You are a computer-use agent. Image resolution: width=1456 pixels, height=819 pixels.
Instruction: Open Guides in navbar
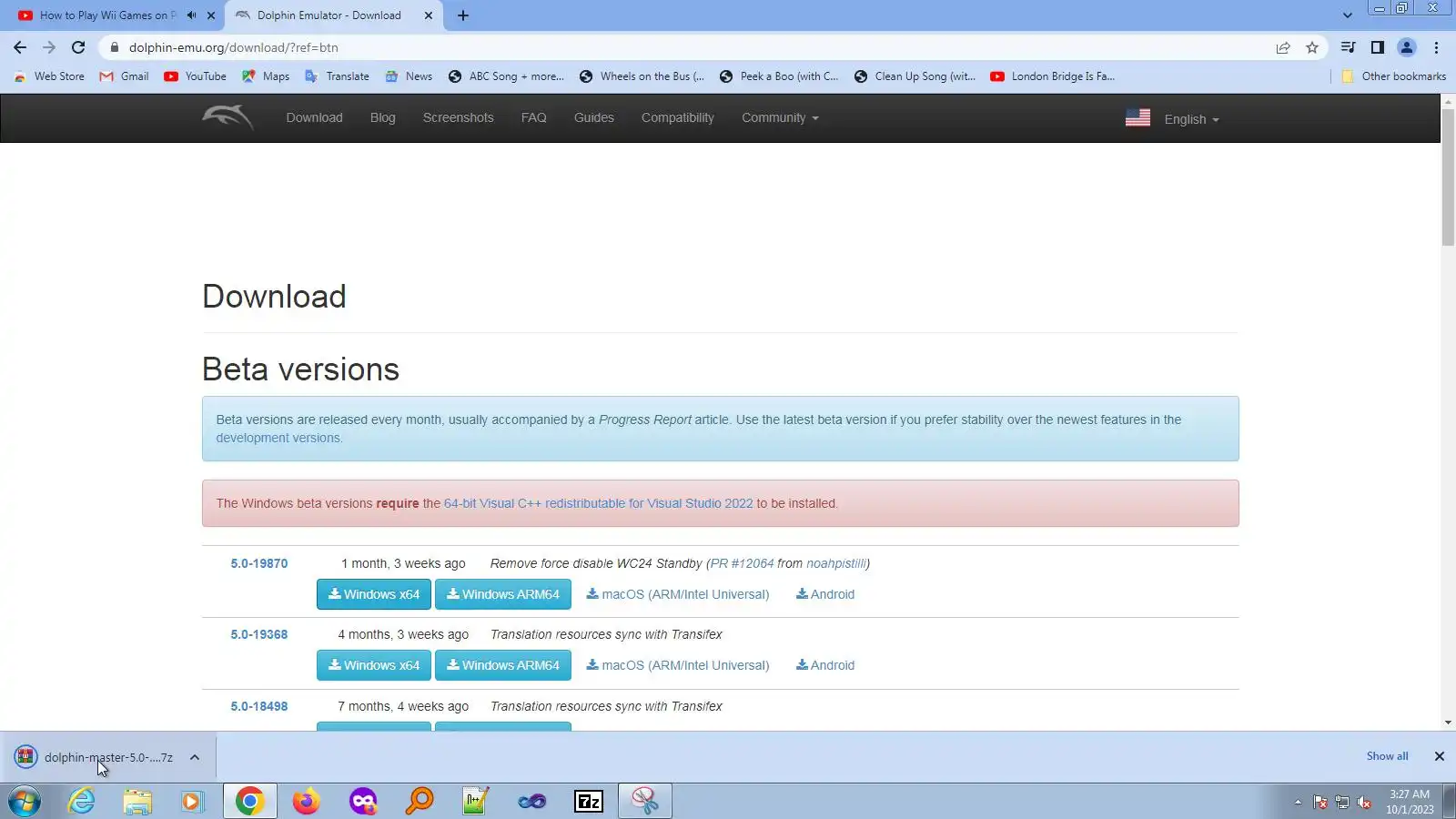click(x=594, y=117)
